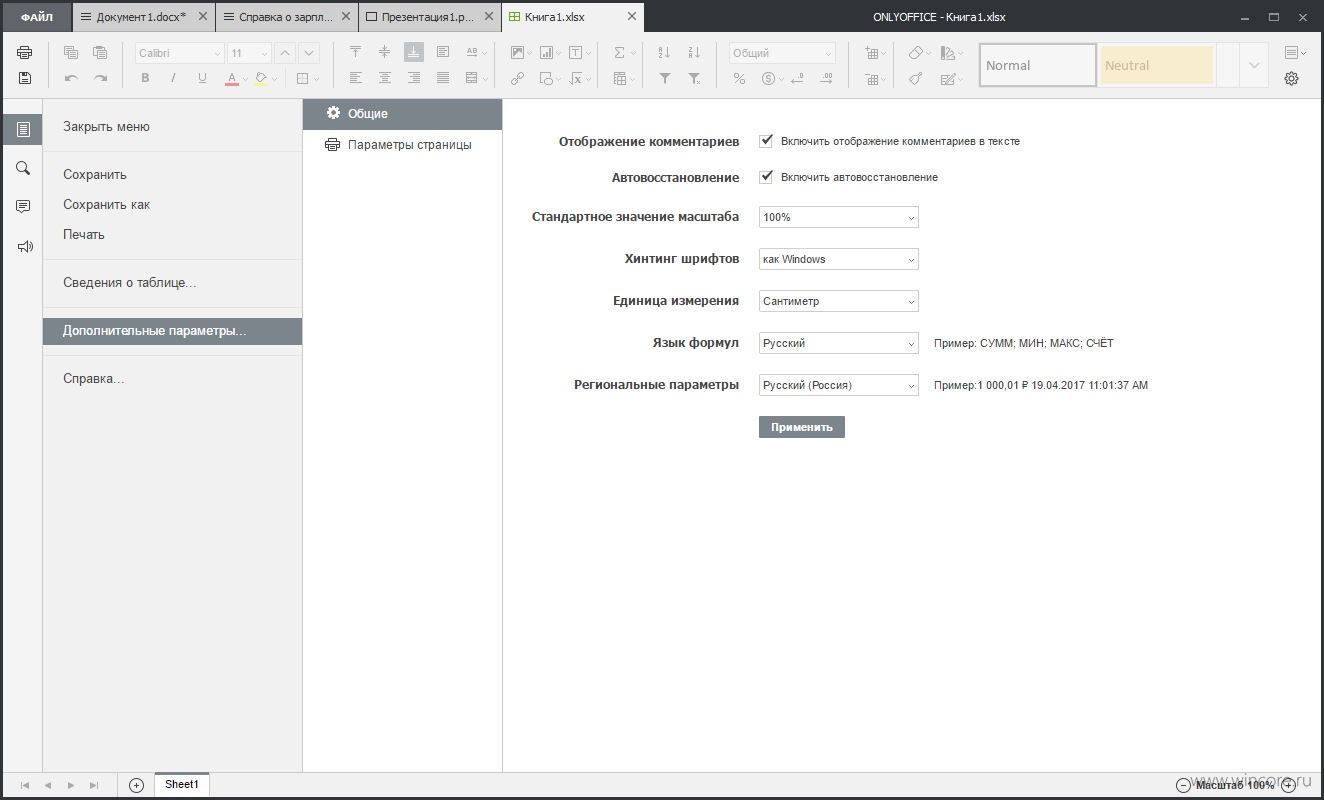The width and height of the screenshot is (1324, 800).
Task: Open regional settings 'Русский (Россия)' dropdown
Action: 839,385
